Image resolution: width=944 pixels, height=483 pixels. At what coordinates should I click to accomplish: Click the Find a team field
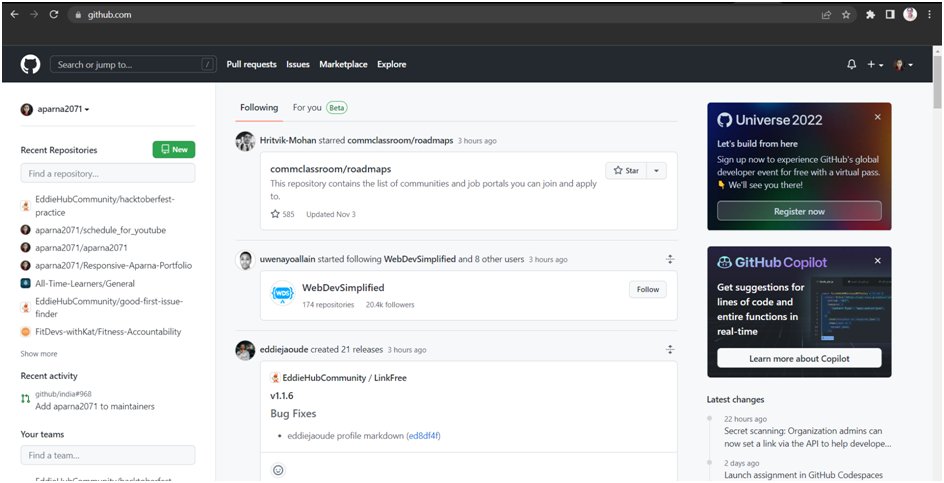(108, 455)
